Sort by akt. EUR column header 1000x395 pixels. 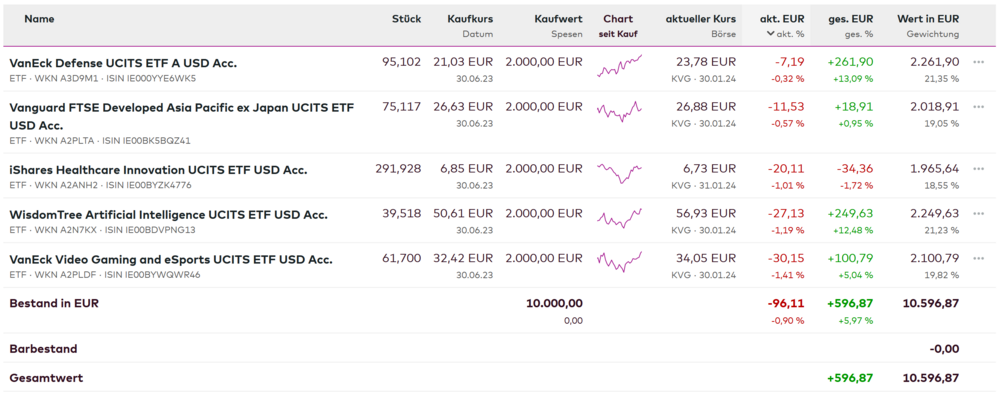tap(782, 19)
